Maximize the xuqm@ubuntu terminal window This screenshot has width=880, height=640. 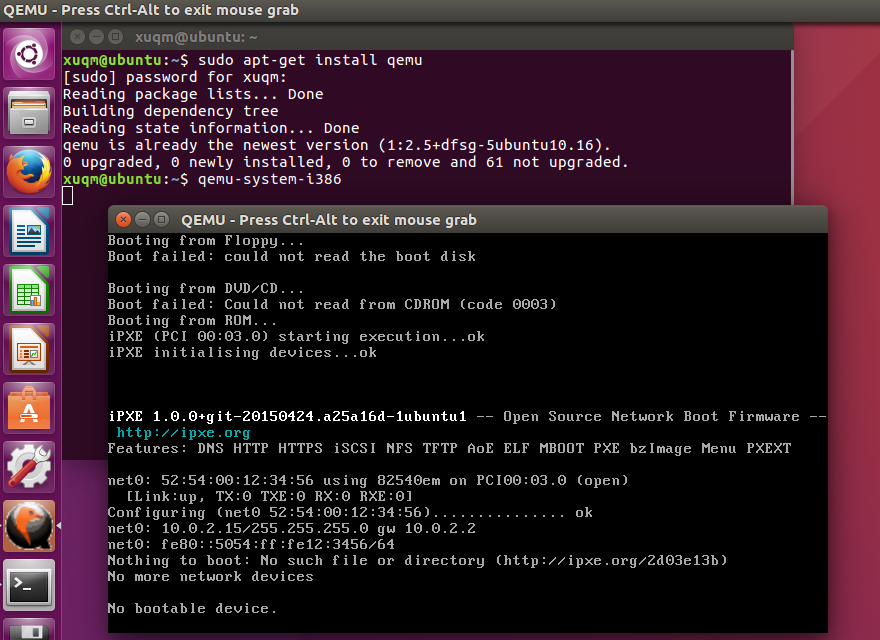point(116,37)
